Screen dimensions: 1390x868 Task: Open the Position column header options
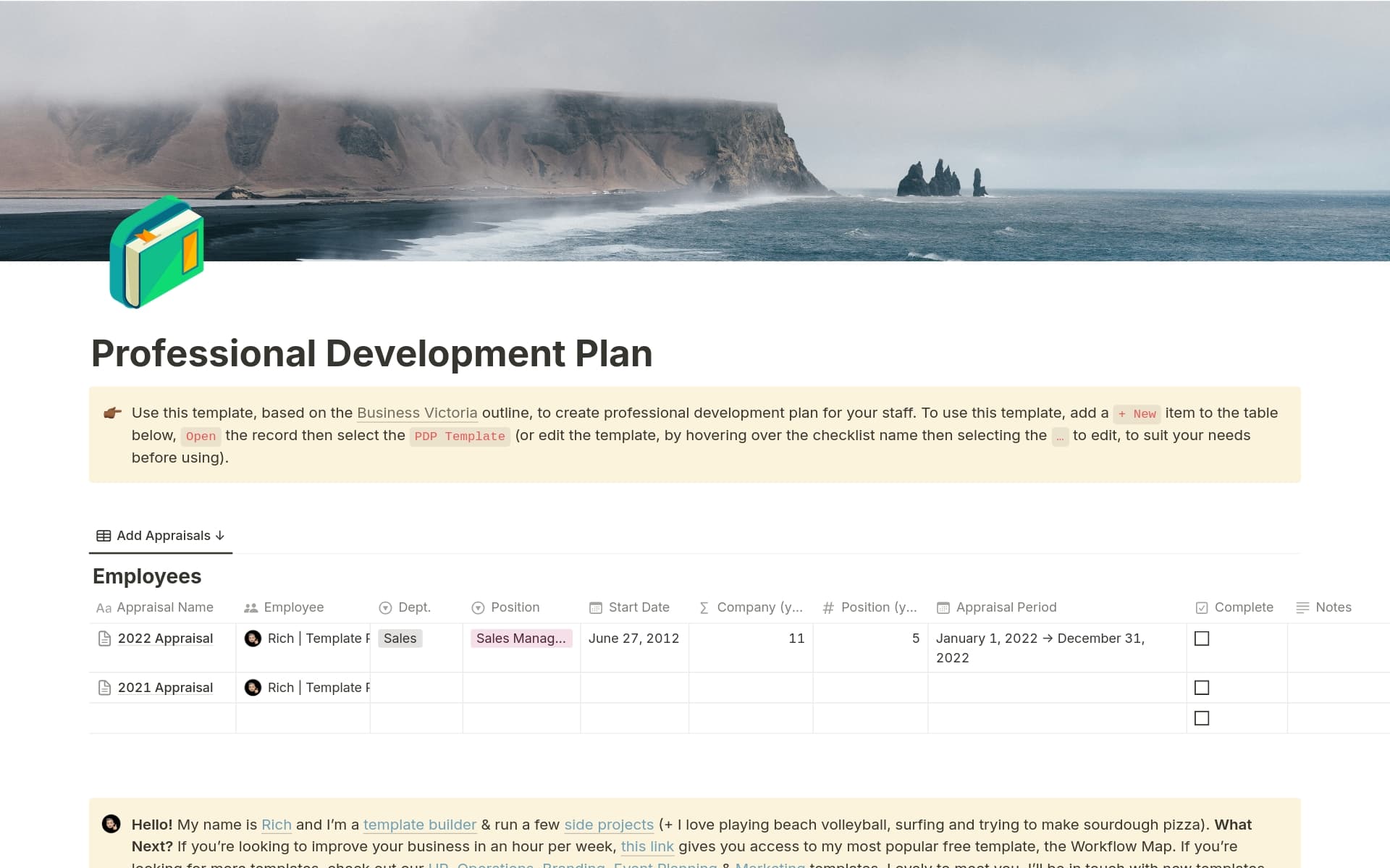(514, 607)
